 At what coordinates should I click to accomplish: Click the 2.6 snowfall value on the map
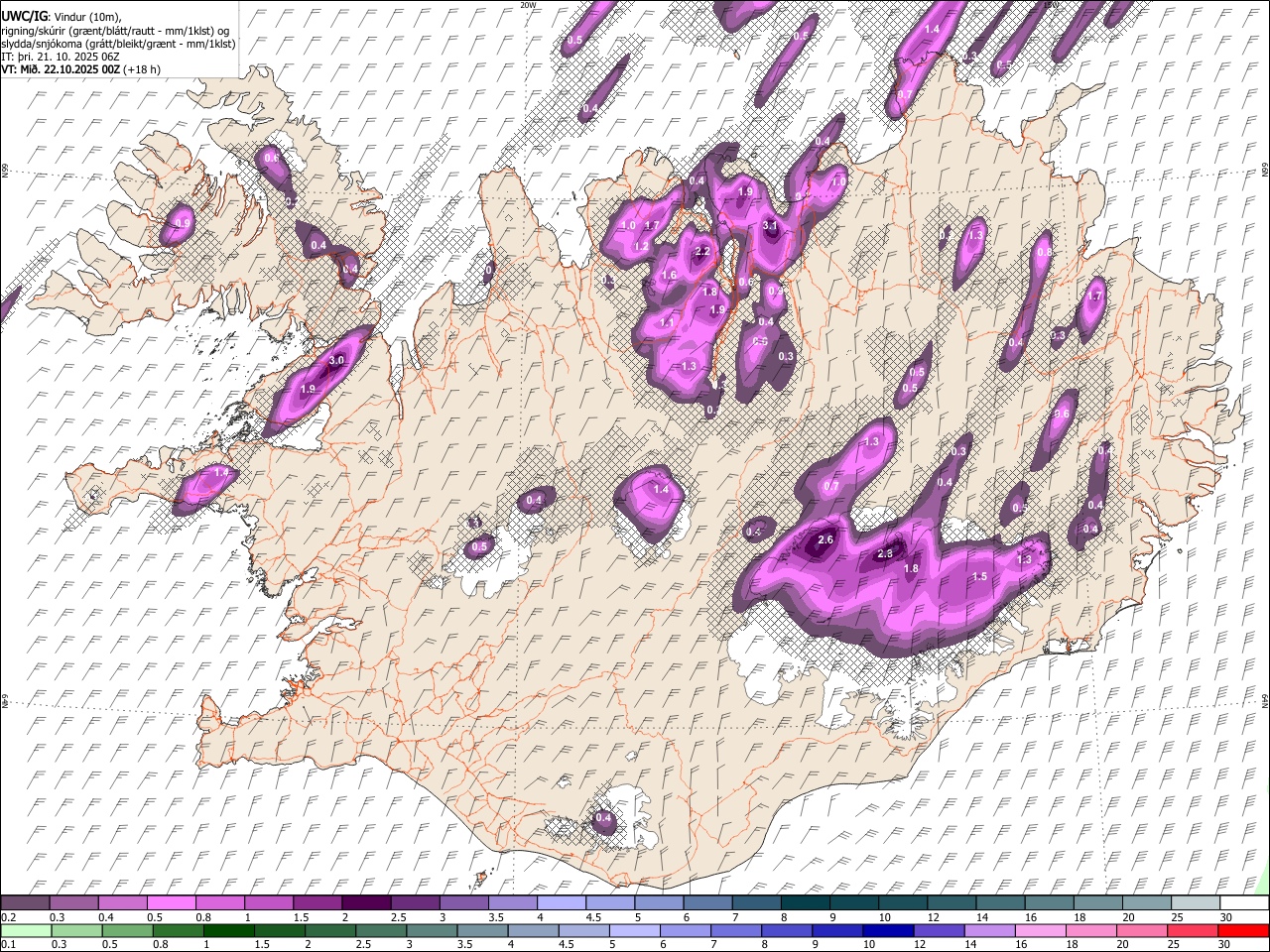pyautogui.click(x=825, y=539)
